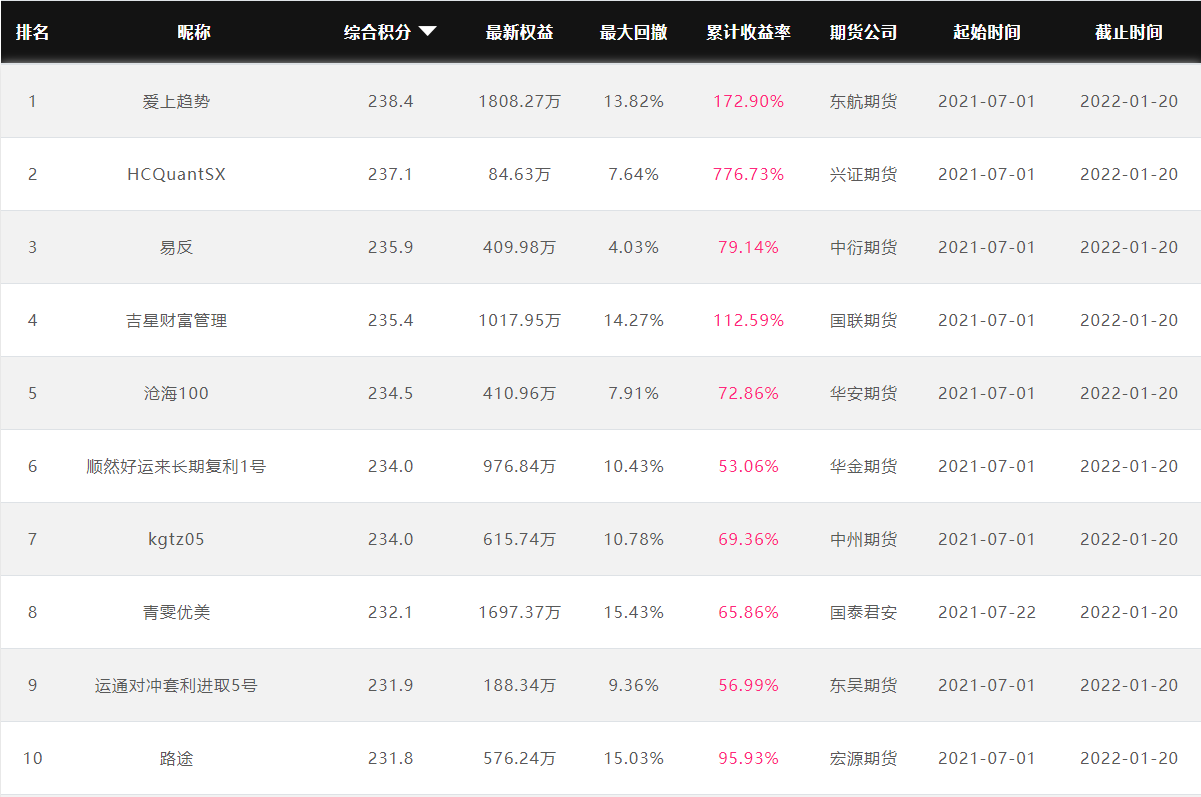Click 兴证期货 company cell

tap(863, 174)
